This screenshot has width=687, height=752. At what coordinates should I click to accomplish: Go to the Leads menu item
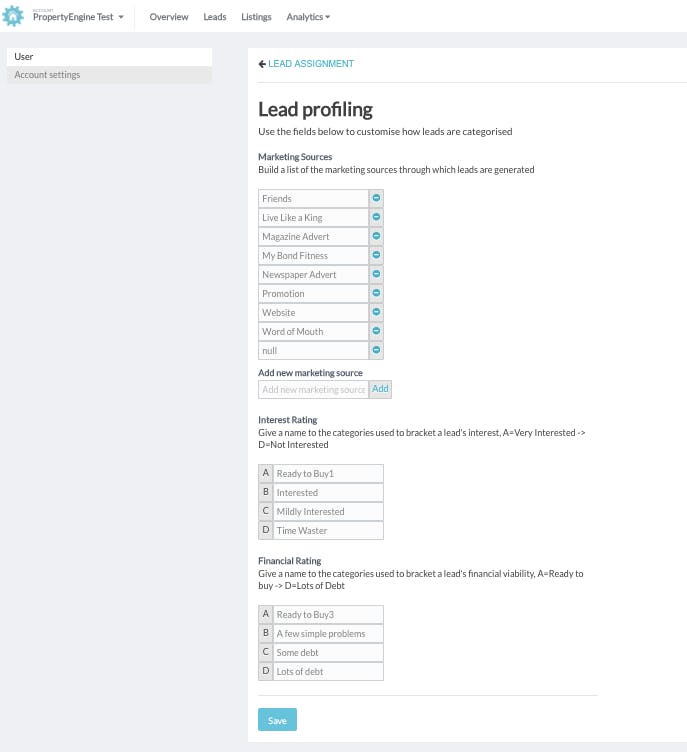point(215,17)
